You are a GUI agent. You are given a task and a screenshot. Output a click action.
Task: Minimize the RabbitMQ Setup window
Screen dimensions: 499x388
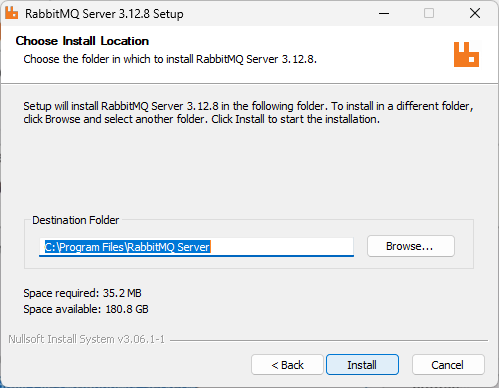point(384,14)
